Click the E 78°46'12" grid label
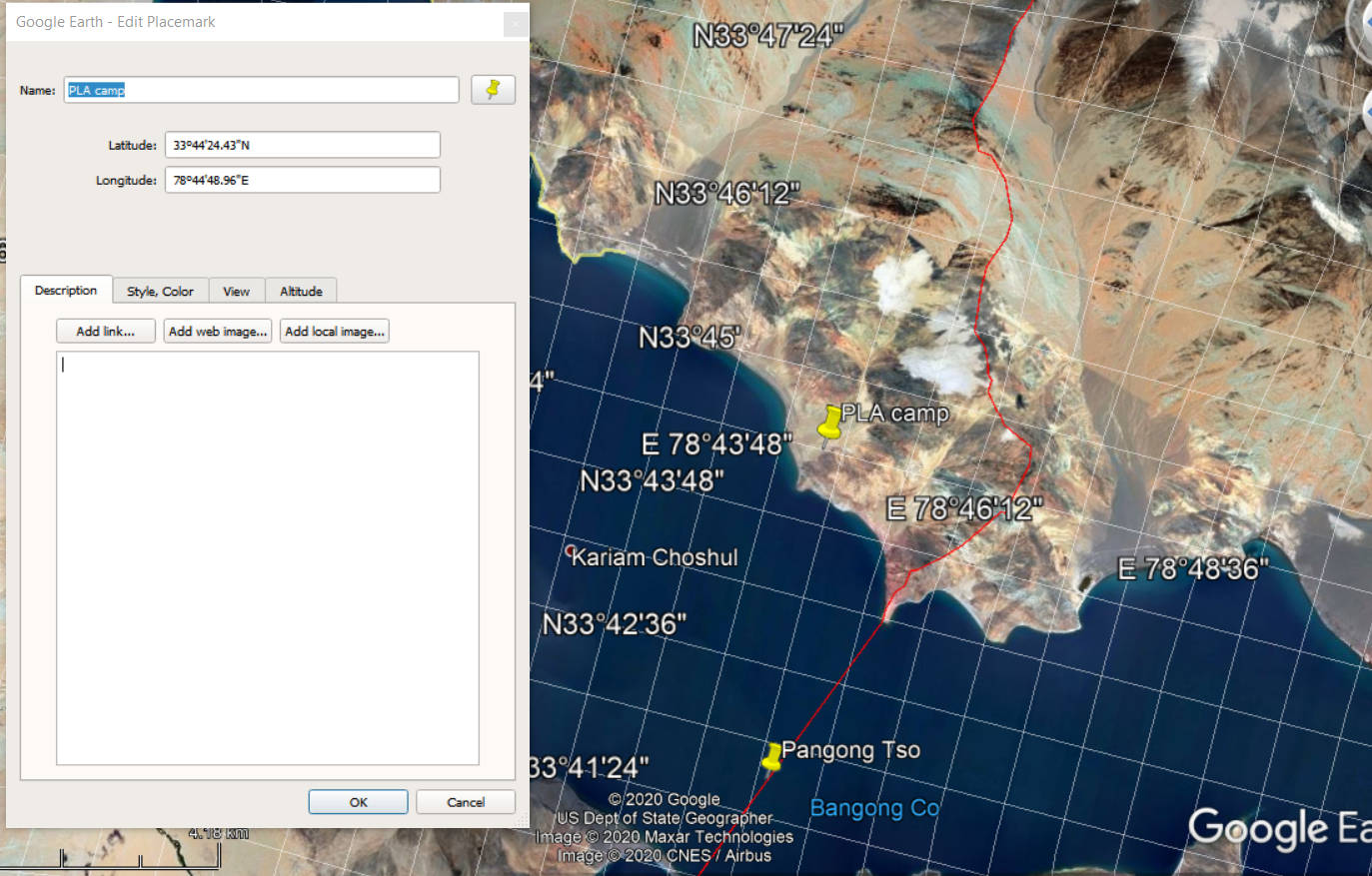The image size is (1372, 876). click(964, 509)
